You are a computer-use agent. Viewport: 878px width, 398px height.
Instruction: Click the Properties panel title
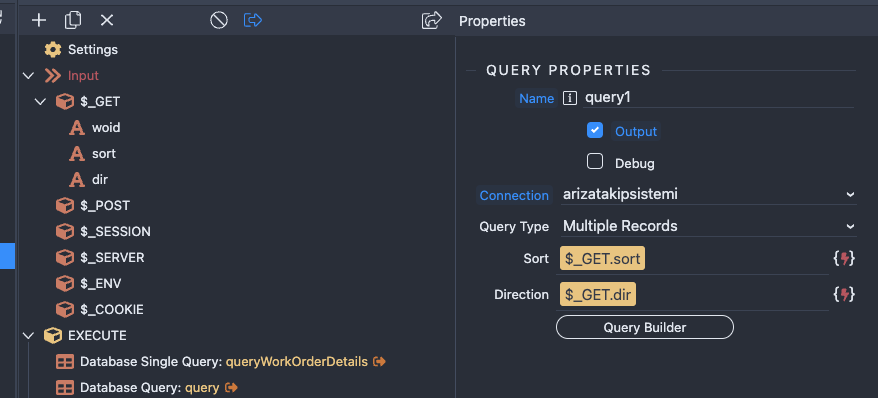492,21
